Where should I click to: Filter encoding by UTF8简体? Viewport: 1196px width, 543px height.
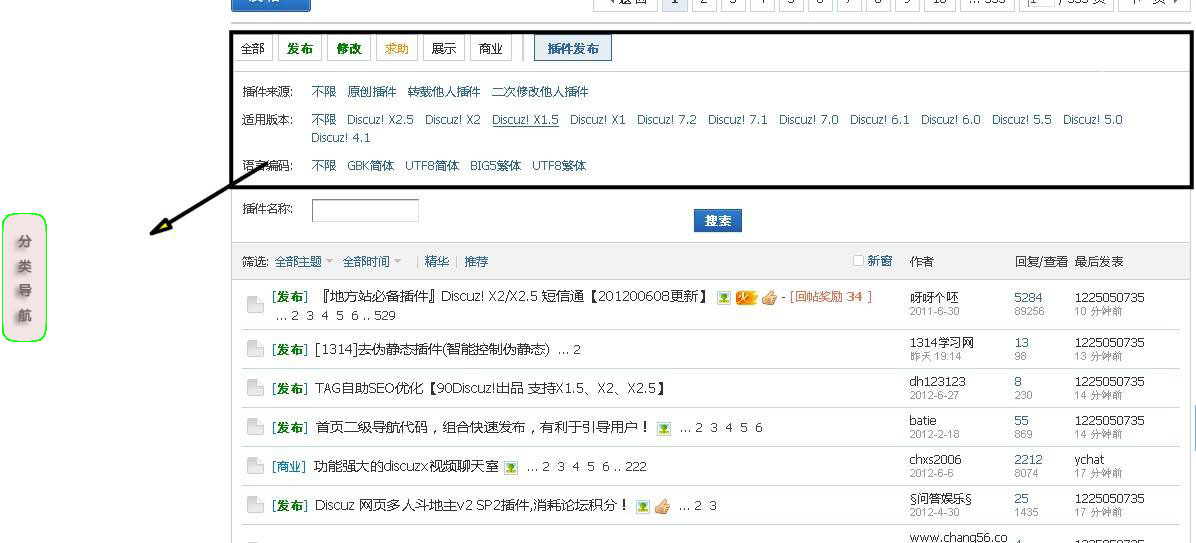pyautogui.click(x=432, y=165)
